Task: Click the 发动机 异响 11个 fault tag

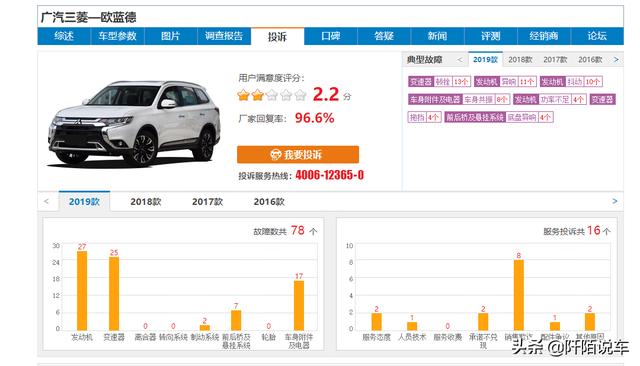Action: 505,82
